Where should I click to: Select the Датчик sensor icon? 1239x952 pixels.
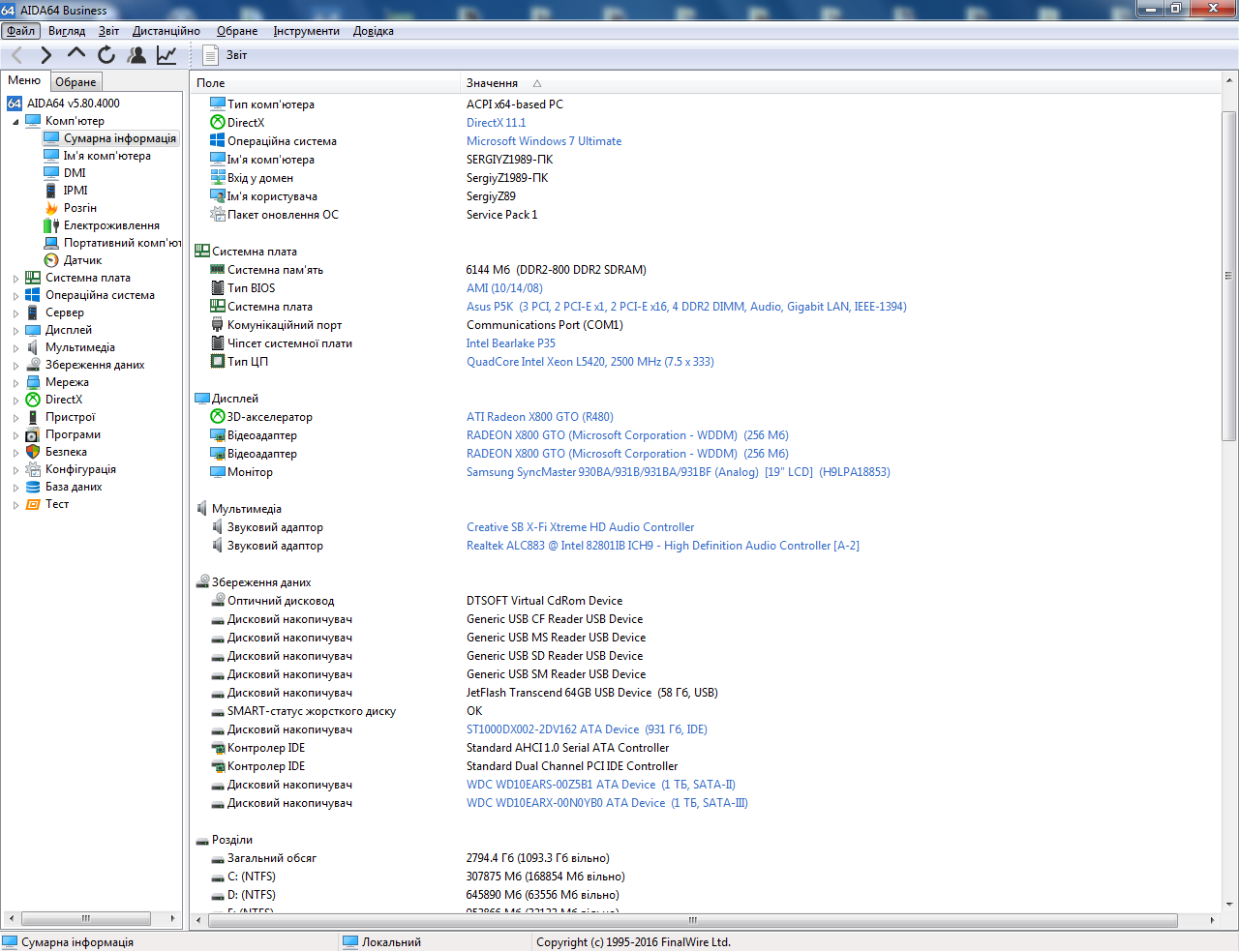click(51, 260)
